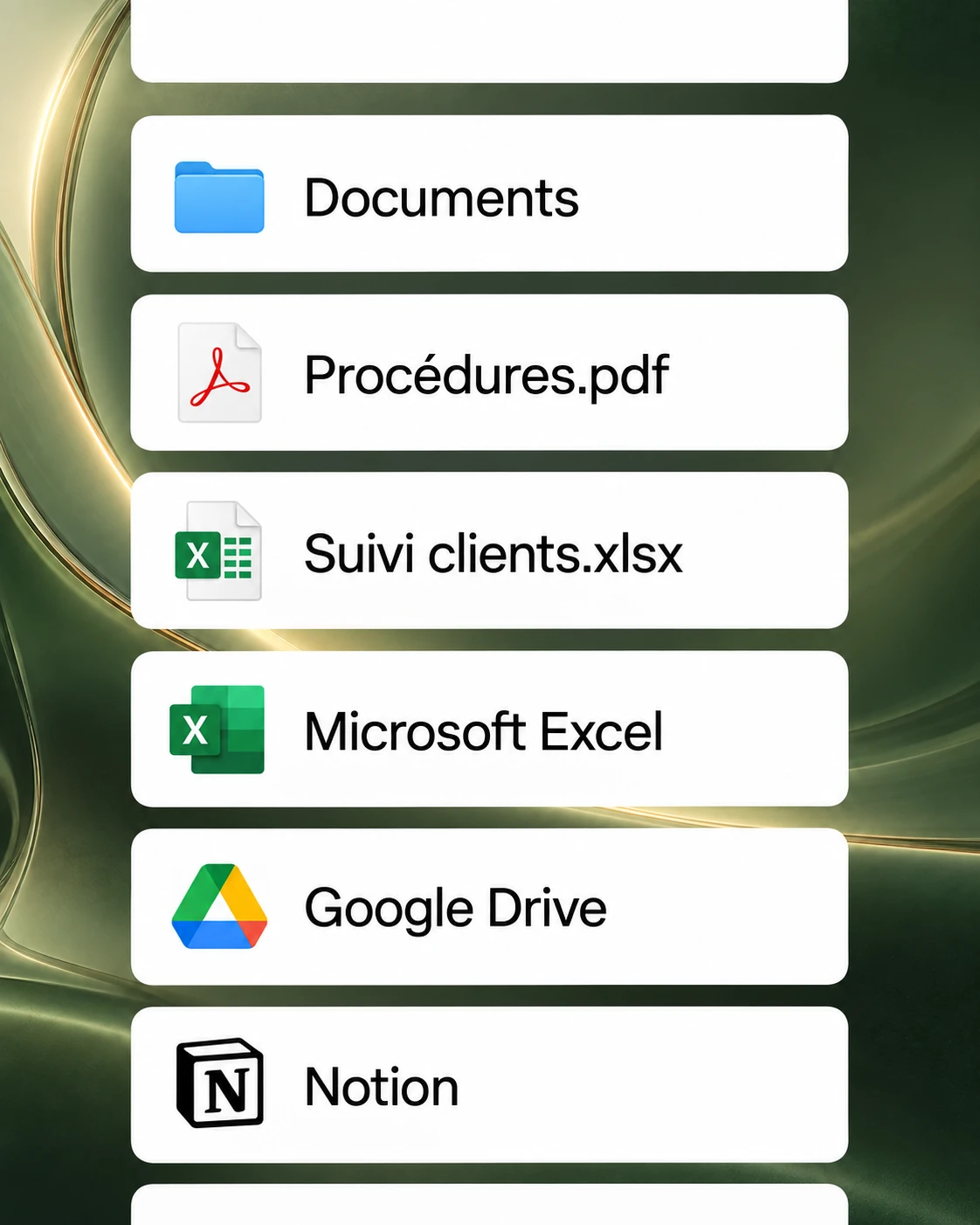Click the Adobe PDF icon for Procédures.pdf
Viewport: 980px width, 1225px height.
click(219, 373)
